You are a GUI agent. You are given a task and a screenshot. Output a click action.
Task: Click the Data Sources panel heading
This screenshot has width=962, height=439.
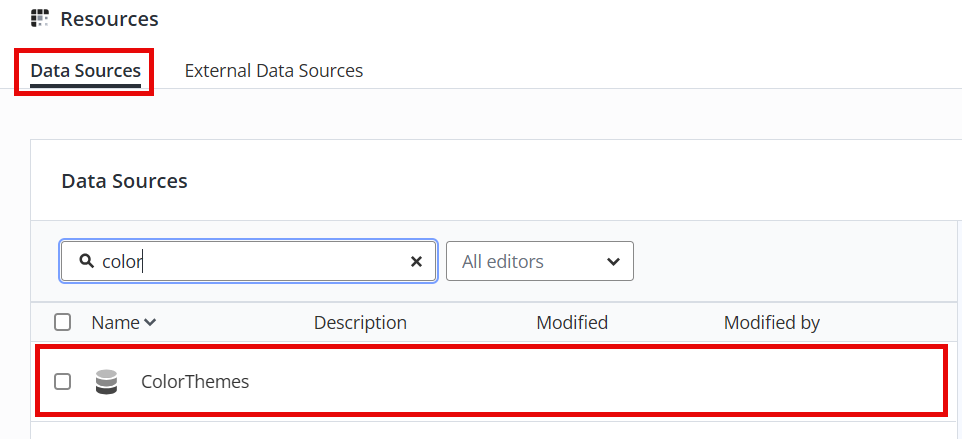click(125, 181)
